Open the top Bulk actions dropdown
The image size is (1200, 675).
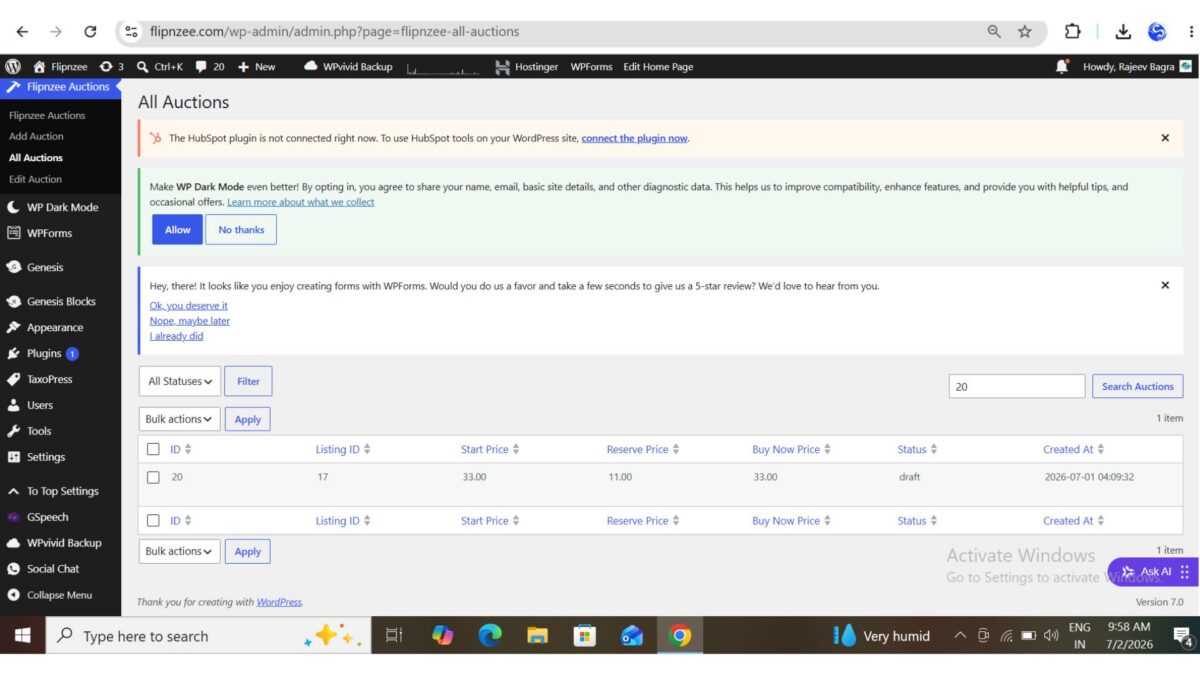pyautogui.click(x=179, y=419)
